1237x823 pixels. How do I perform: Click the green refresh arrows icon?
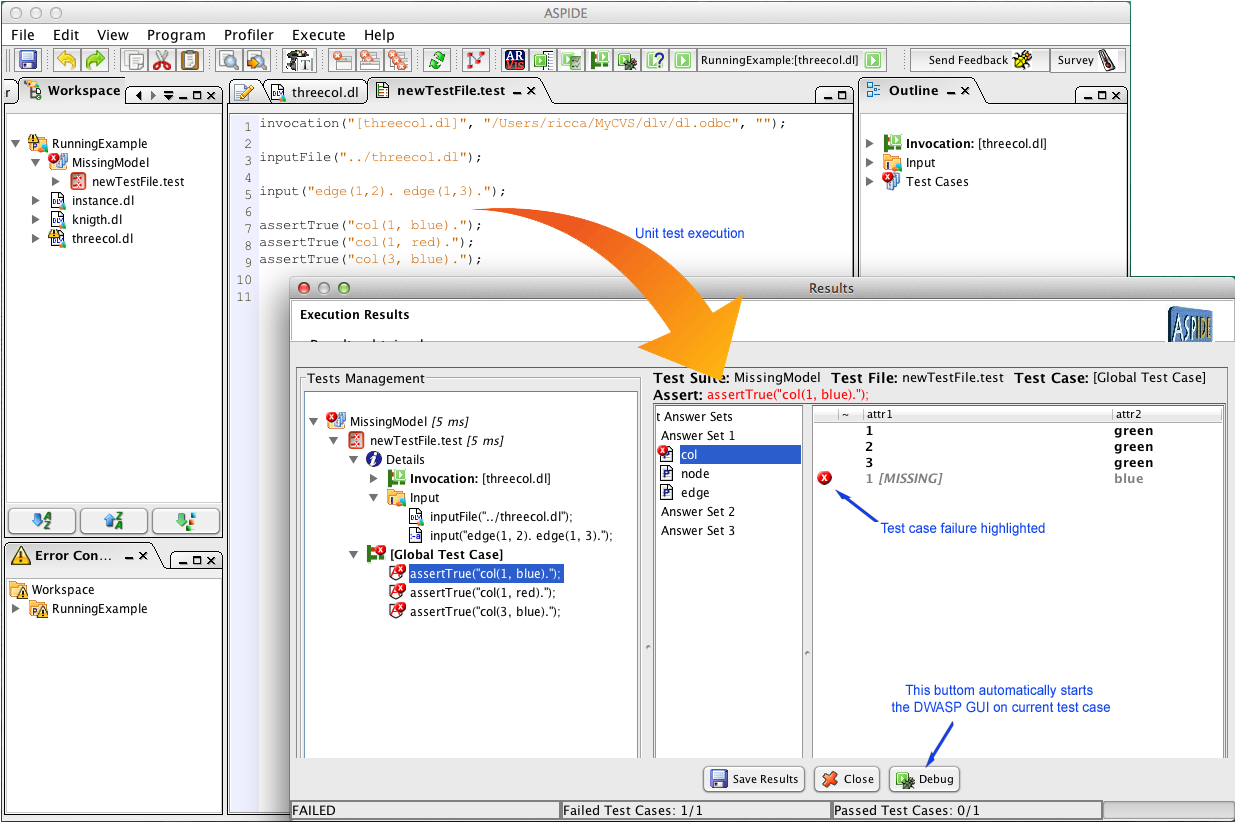tap(436, 60)
